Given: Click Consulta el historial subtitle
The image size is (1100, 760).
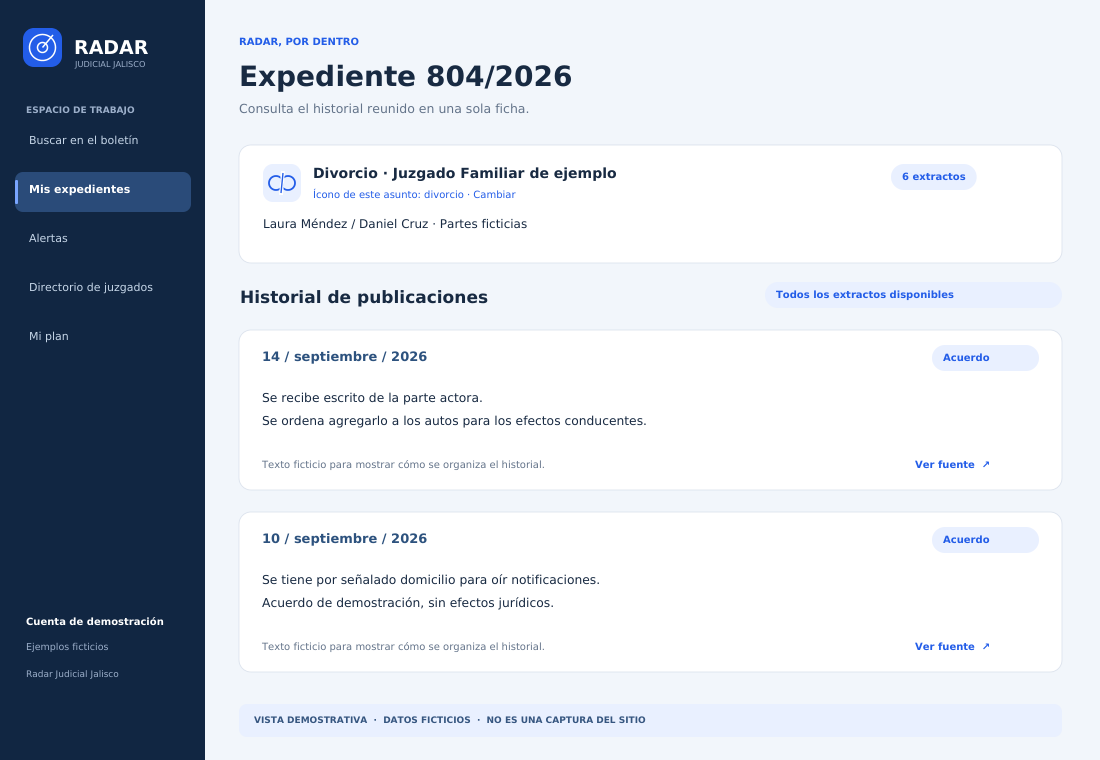Looking at the screenshot, I should (x=384, y=109).
